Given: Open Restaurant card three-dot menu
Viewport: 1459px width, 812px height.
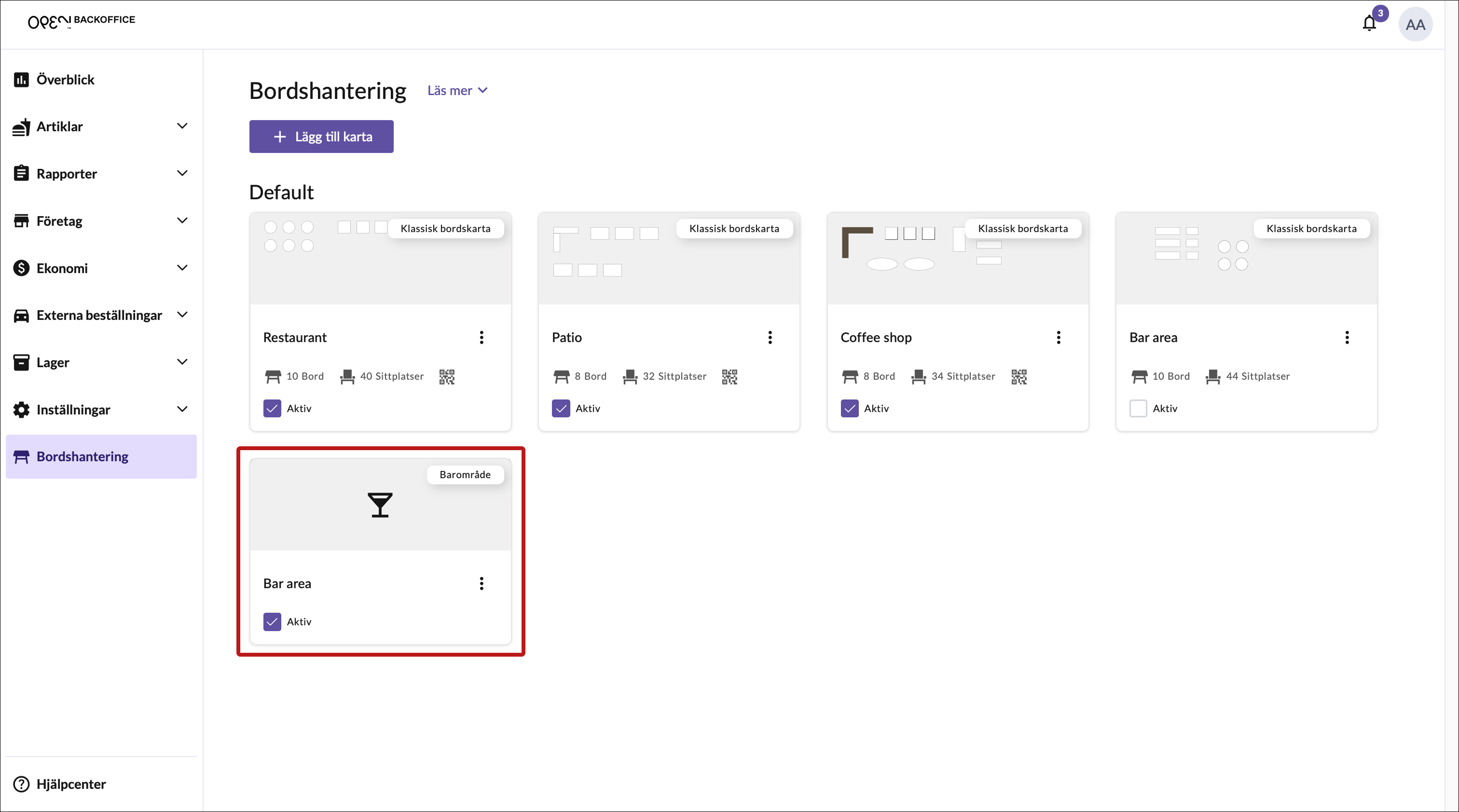Looking at the screenshot, I should (482, 337).
